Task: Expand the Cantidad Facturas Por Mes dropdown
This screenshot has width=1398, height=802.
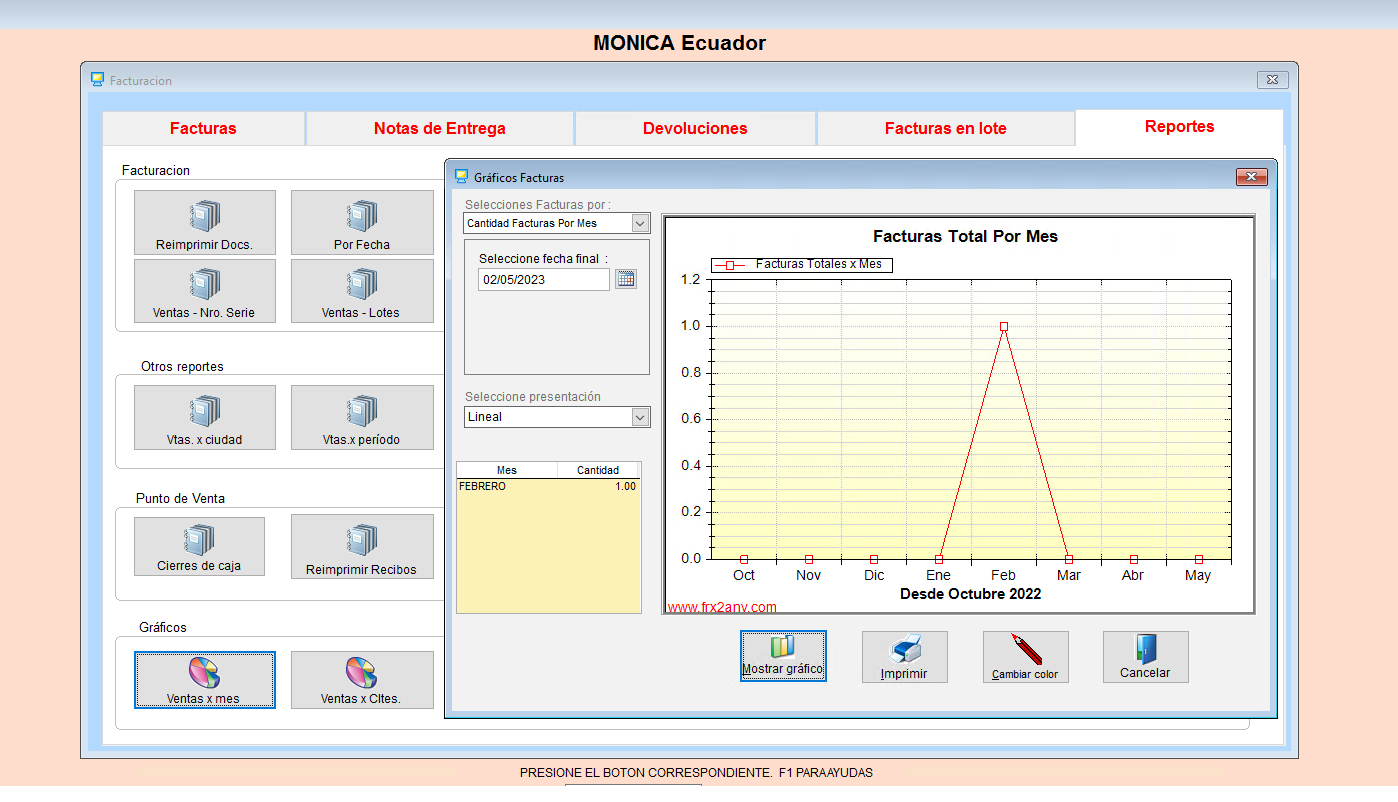Action: (x=641, y=223)
